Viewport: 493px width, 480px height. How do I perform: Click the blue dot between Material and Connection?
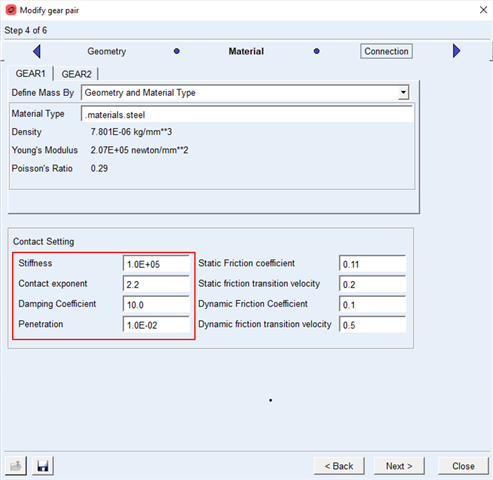[317, 51]
